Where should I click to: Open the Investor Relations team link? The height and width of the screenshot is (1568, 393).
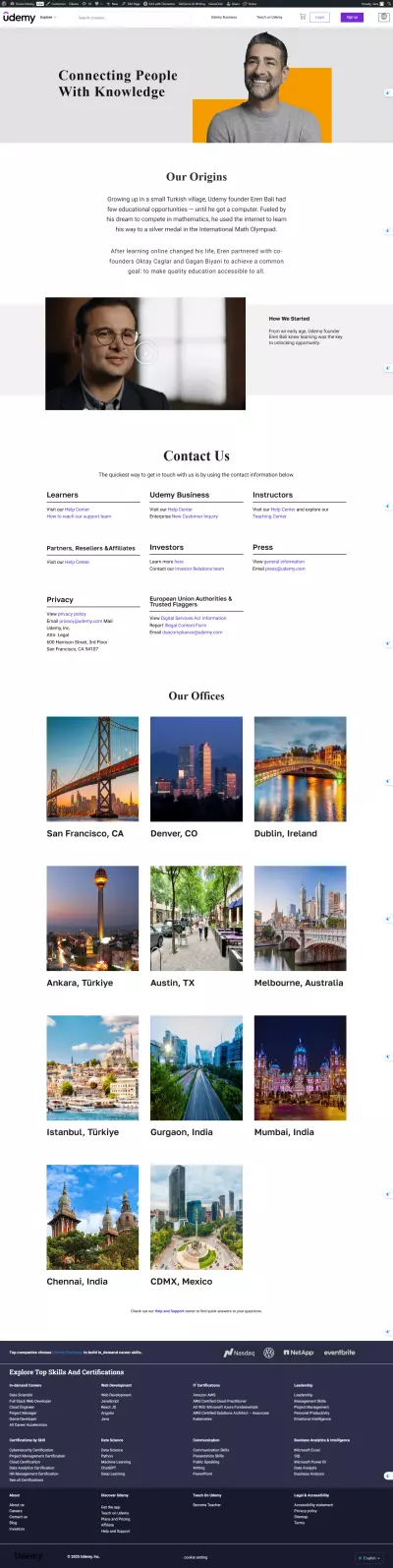199,569
